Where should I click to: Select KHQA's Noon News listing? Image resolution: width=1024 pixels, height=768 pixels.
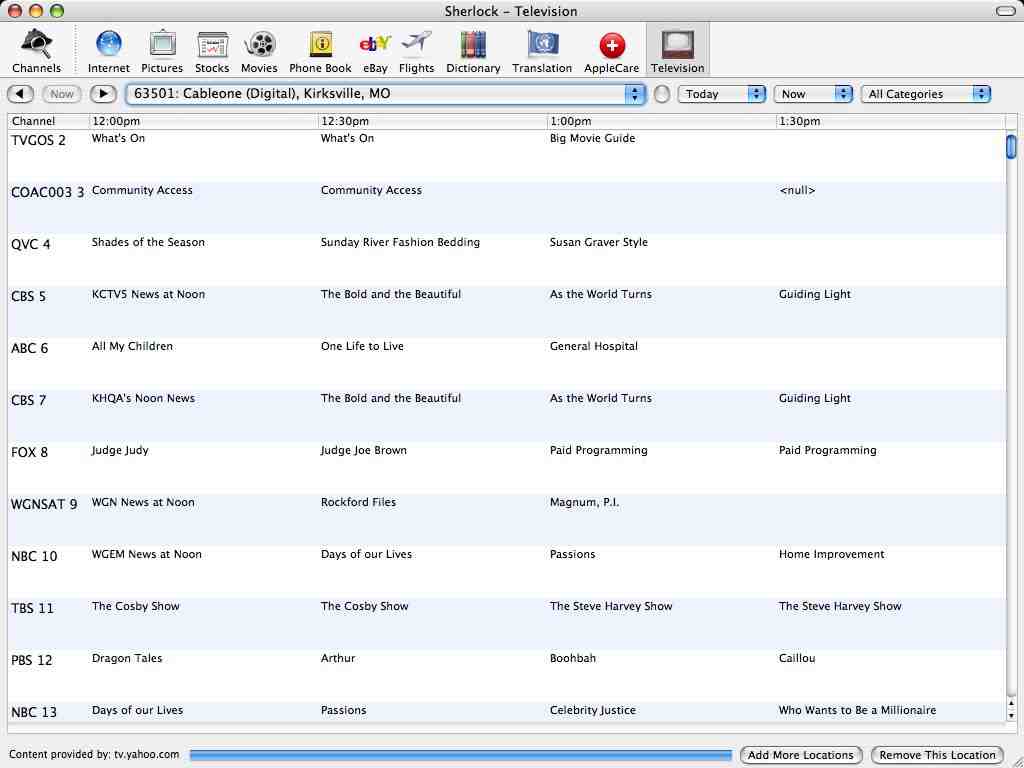click(143, 398)
